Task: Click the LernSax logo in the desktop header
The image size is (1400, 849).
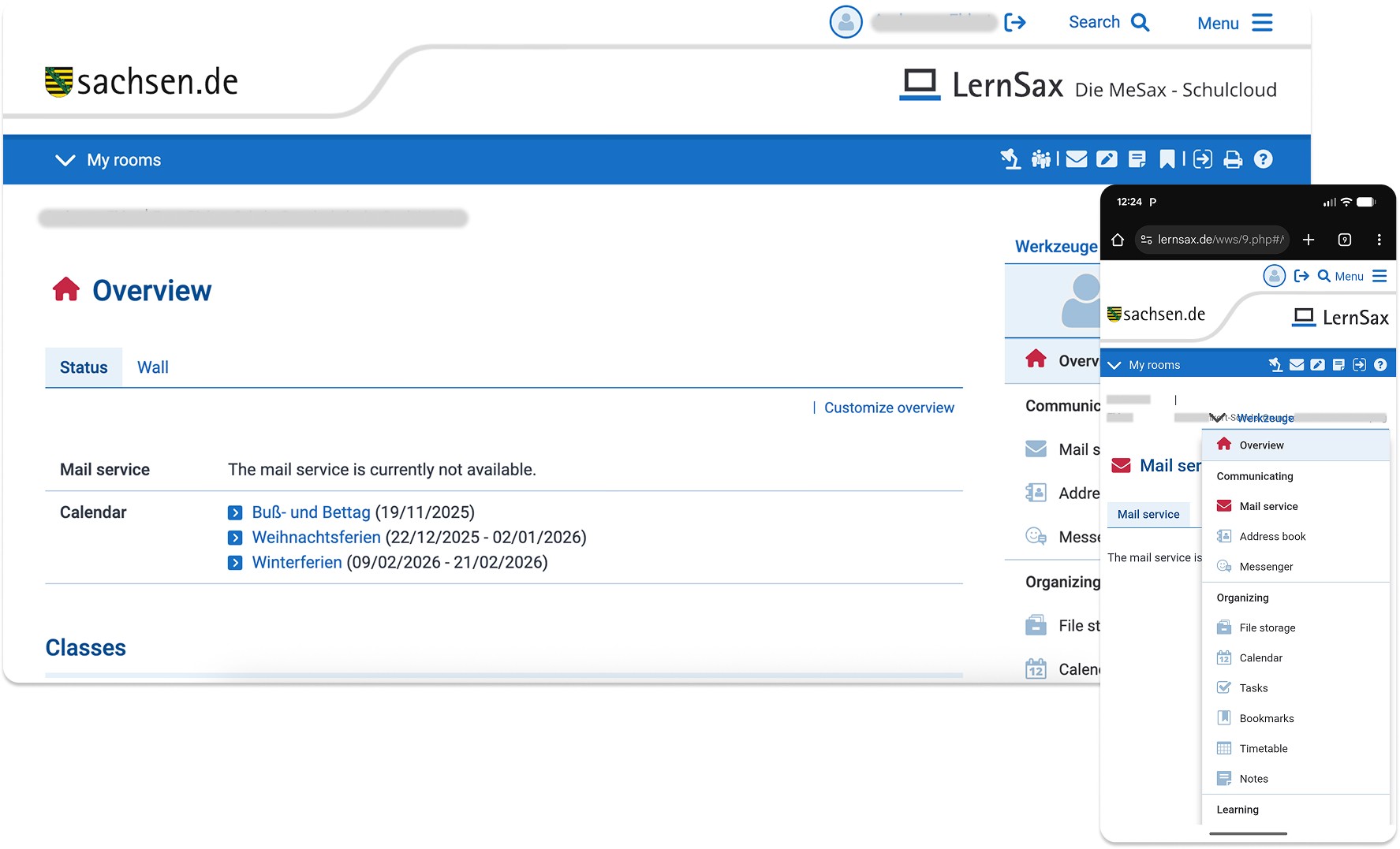Action: point(982,84)
